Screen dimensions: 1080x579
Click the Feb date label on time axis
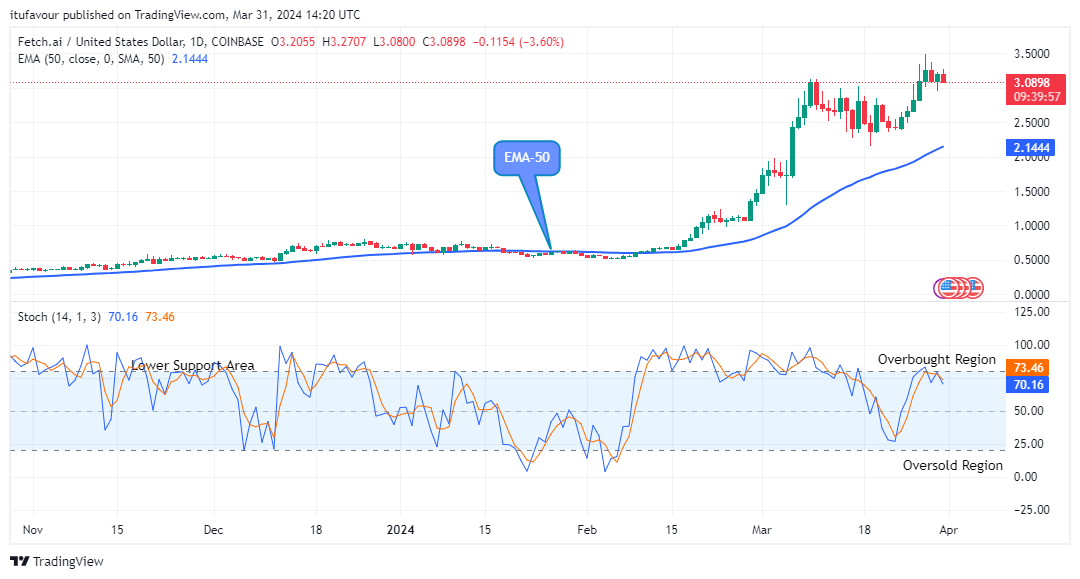(x=587, y=530)
